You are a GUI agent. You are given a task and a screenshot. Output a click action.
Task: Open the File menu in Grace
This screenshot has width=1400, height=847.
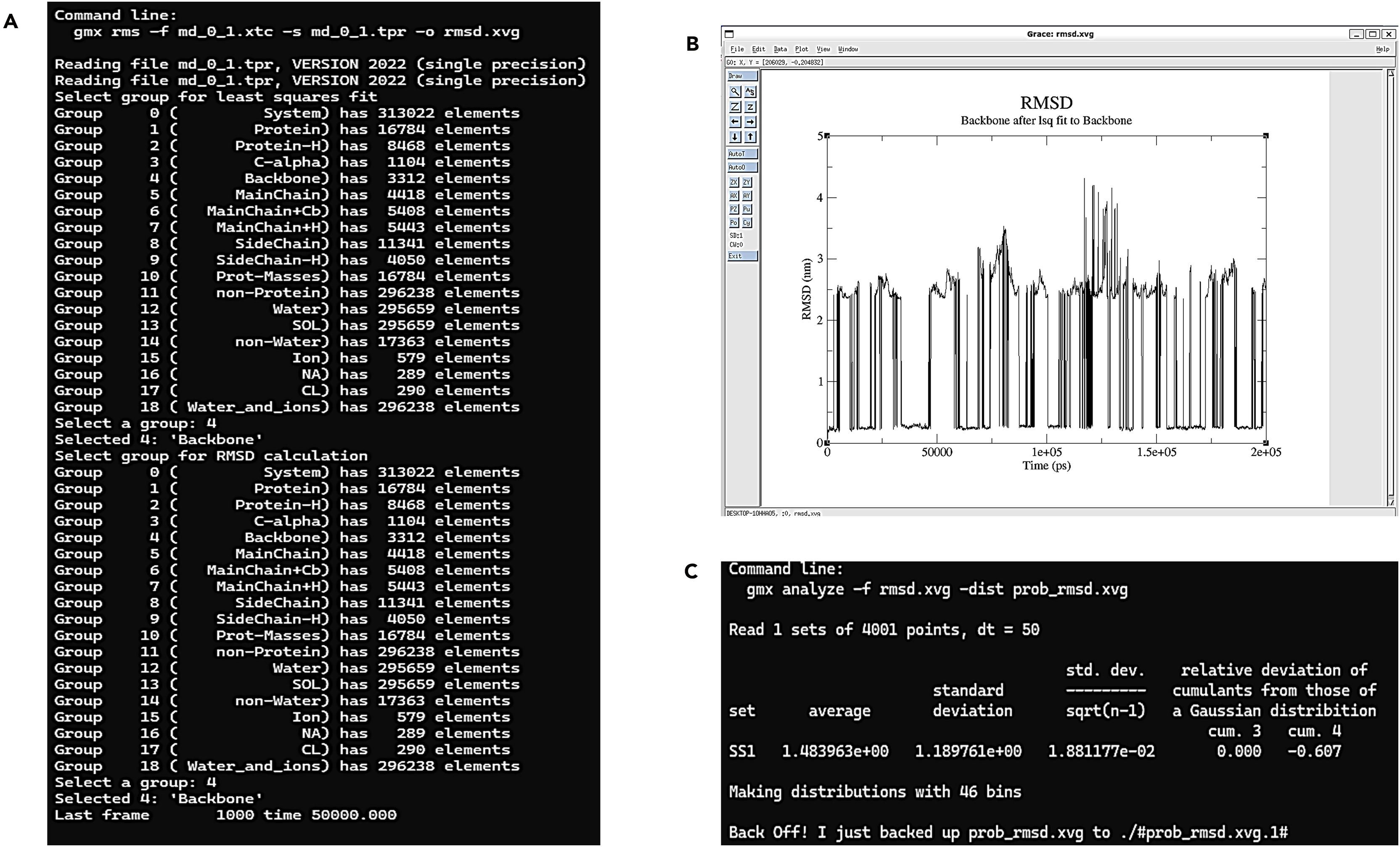point(737,50)
